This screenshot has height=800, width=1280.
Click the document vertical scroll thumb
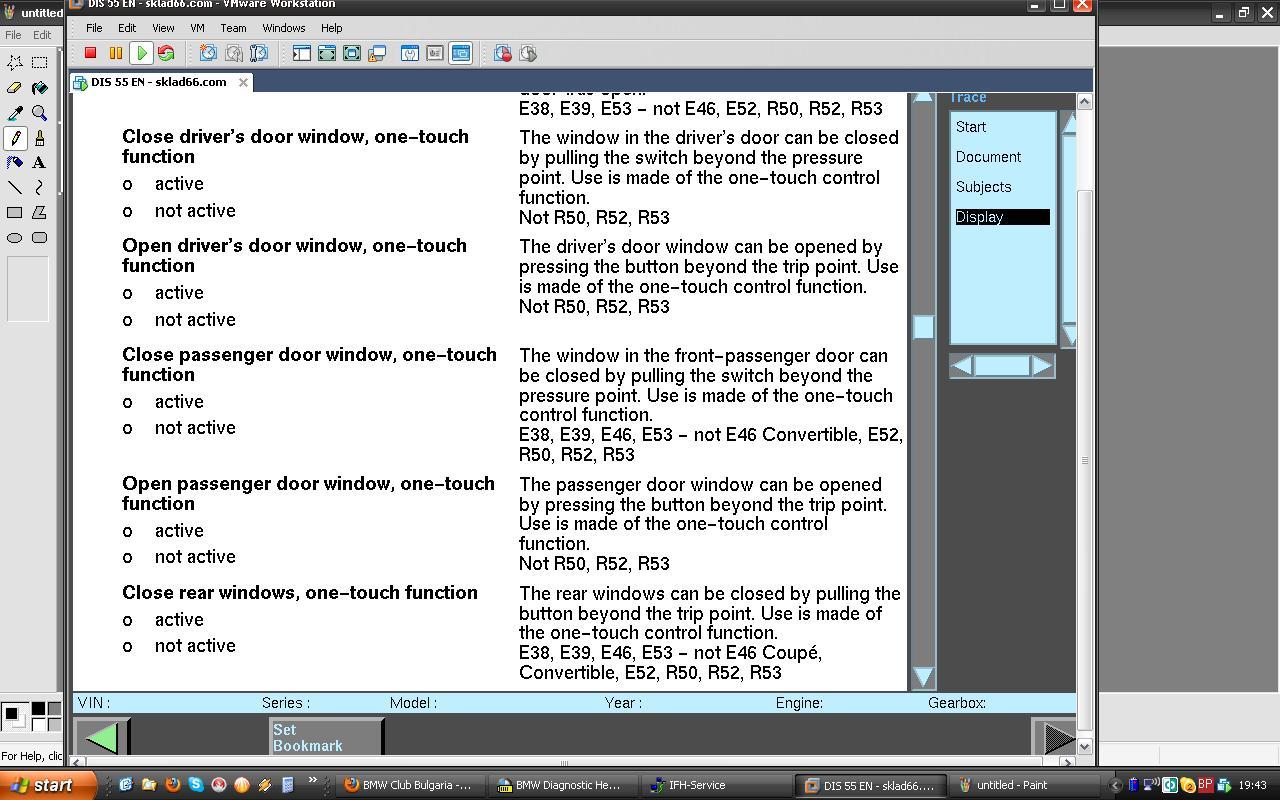(x=923, y=326)
